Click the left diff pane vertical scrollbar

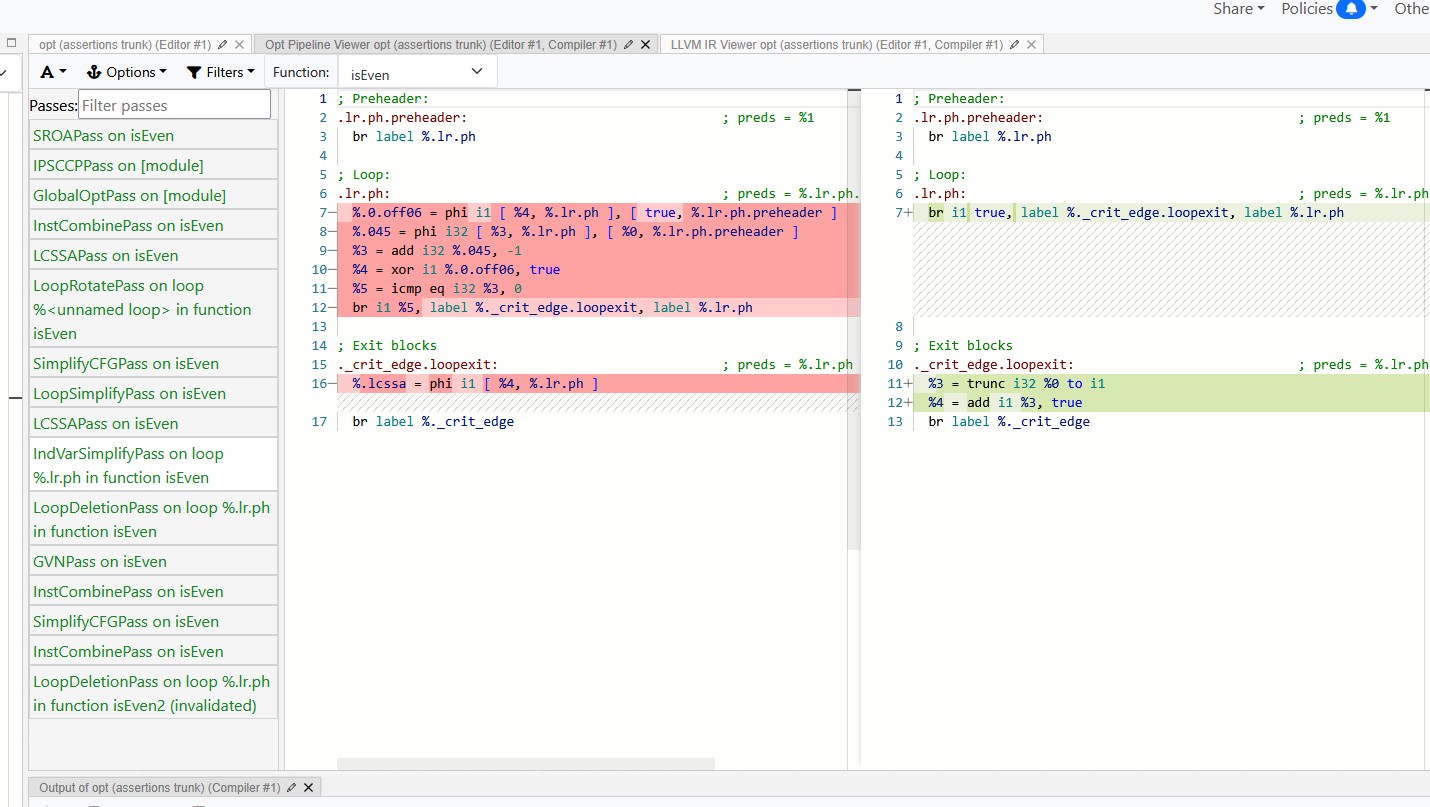pyautogui.click(x=853, y=320)
